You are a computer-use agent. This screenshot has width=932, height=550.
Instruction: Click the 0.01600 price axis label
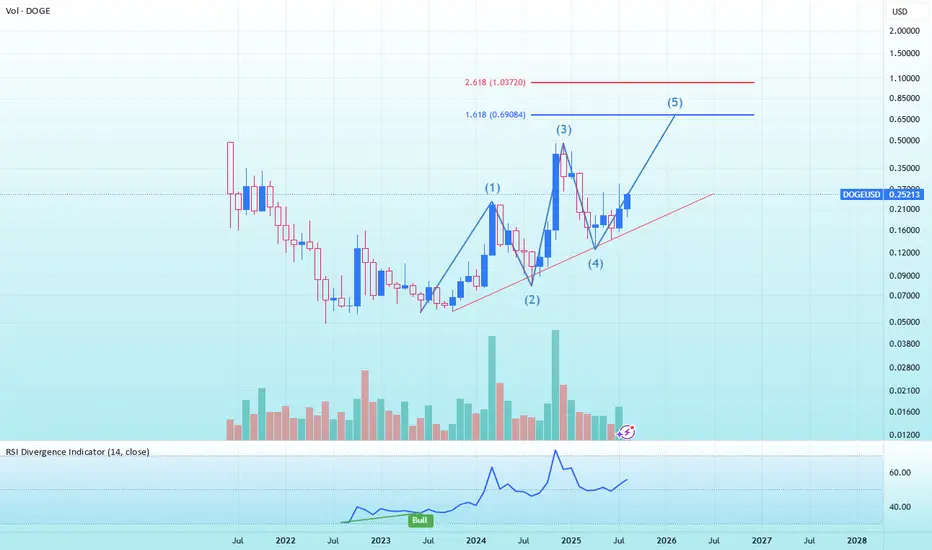click(904, 411)
